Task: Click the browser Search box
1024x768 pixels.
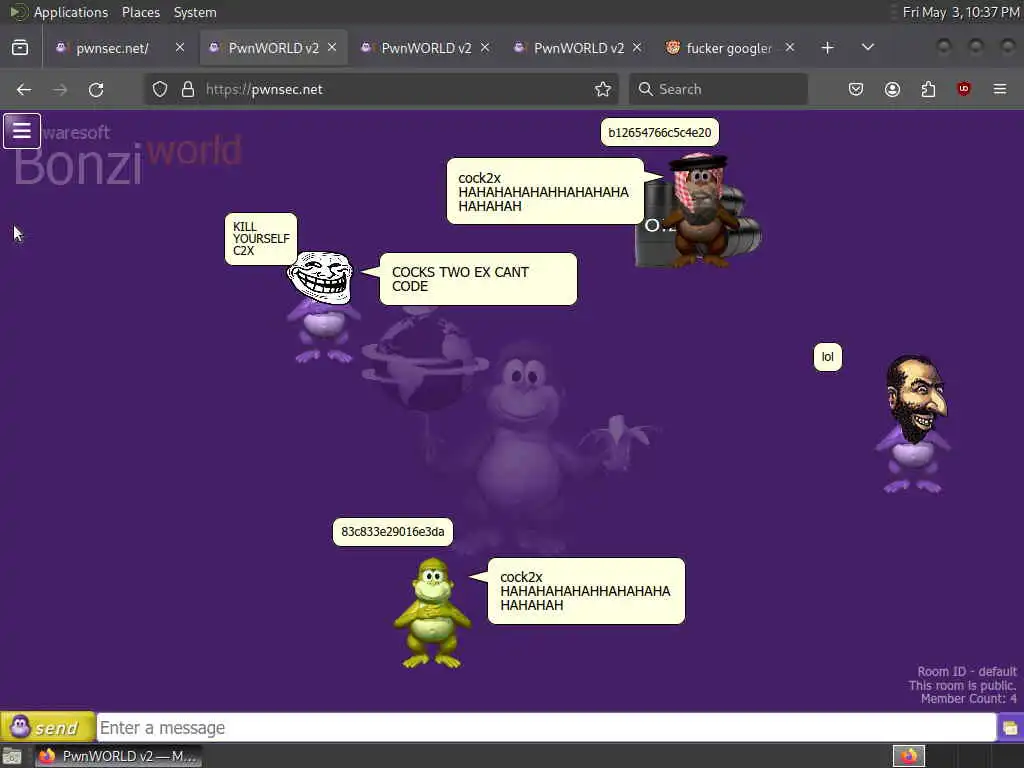Action: pos(718,89)
